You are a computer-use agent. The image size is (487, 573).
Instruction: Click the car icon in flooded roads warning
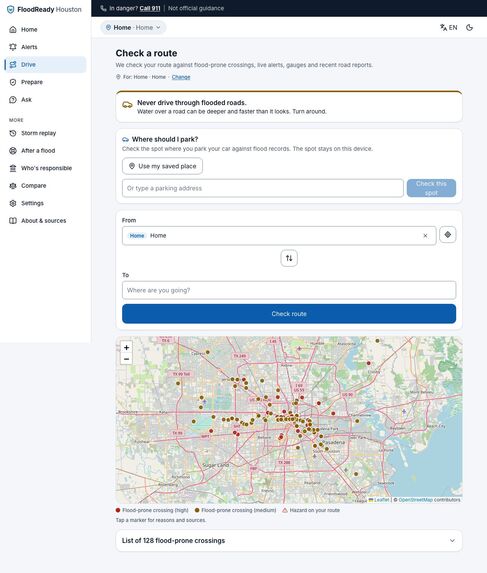click(127, 105)
